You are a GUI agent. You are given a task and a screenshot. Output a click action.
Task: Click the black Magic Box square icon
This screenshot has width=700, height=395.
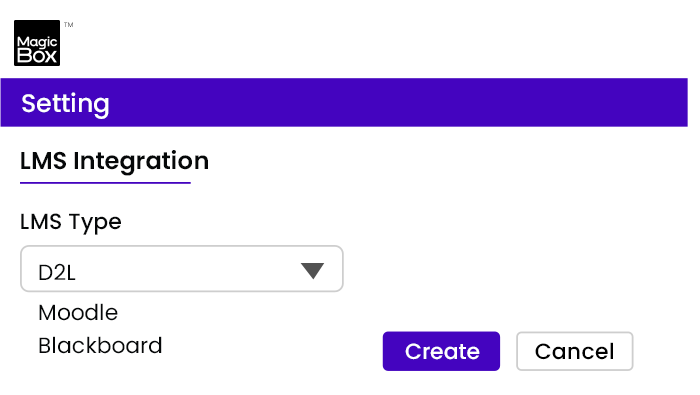click(37, 43)
